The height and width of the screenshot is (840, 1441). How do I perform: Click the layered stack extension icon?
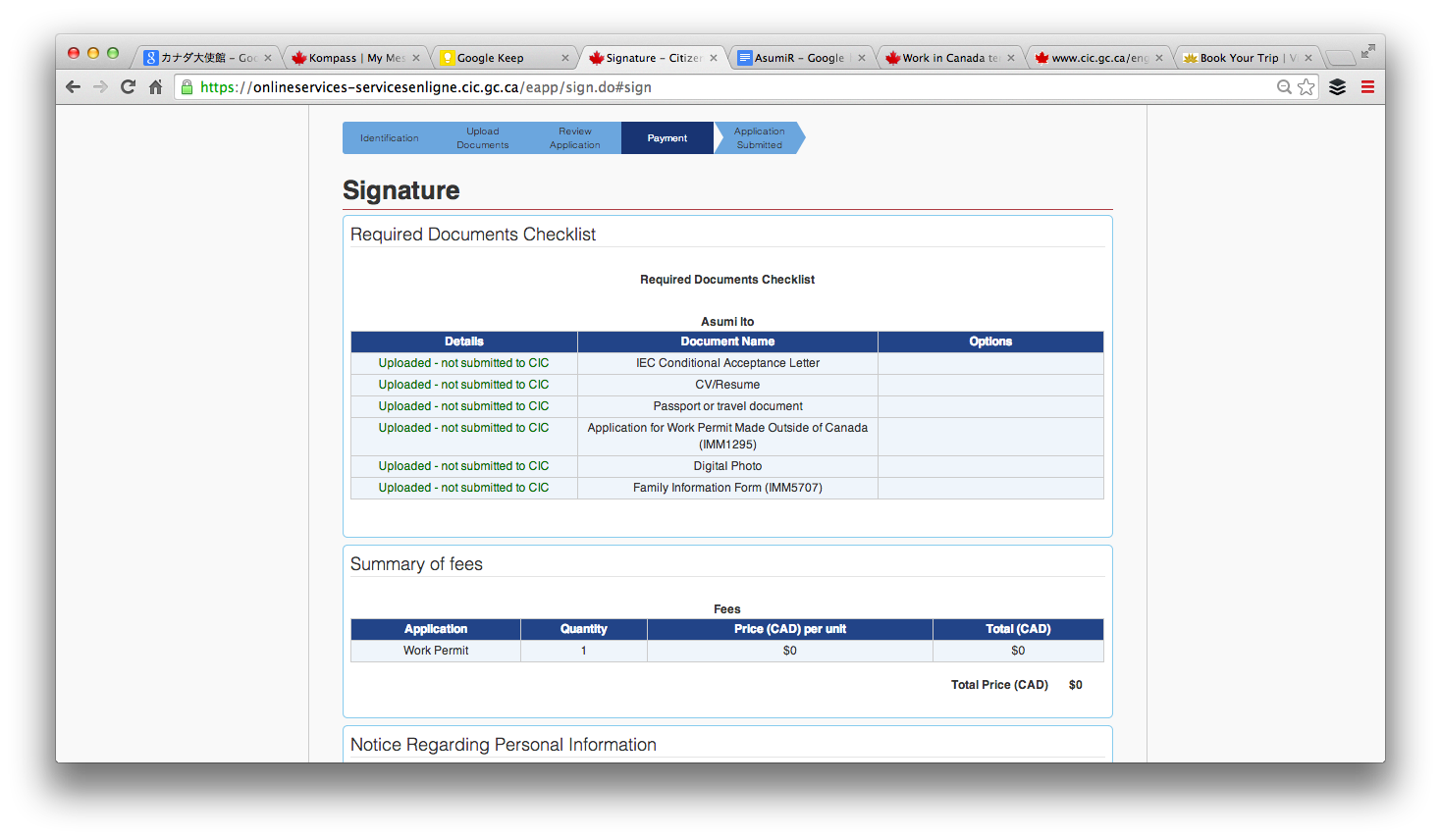click(1337, 87)
